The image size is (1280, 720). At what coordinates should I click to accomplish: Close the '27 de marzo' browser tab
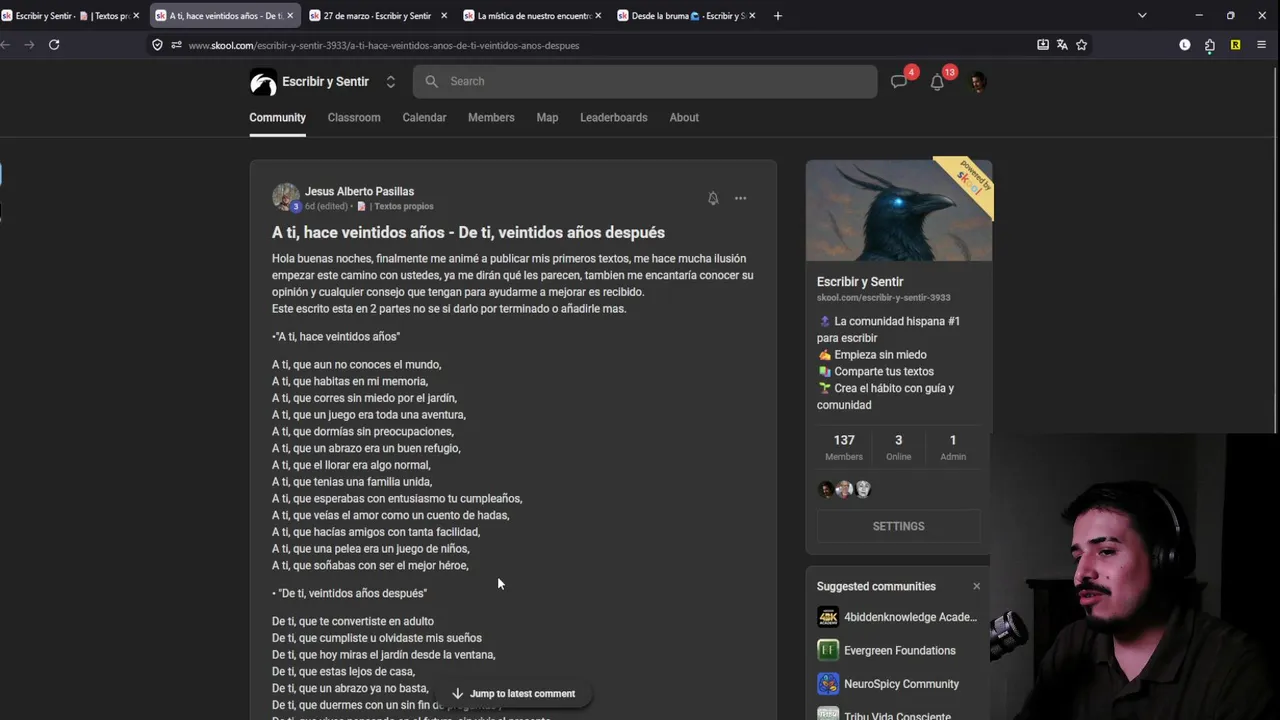tap(444, 15)
